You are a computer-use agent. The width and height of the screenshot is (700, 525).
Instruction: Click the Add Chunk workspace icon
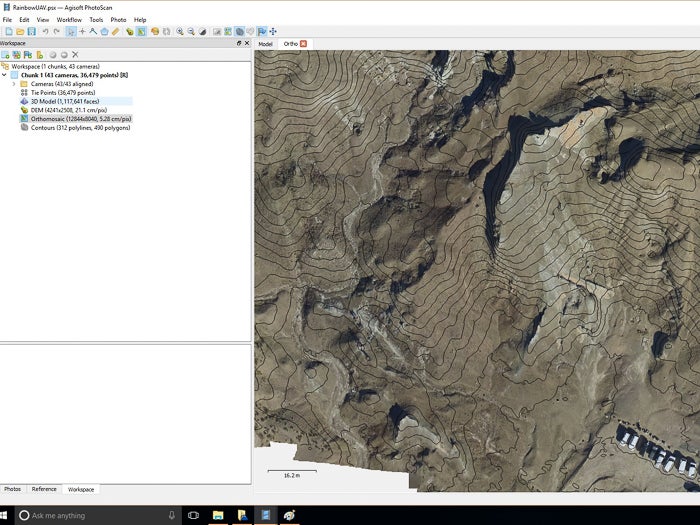pos(6,55)
